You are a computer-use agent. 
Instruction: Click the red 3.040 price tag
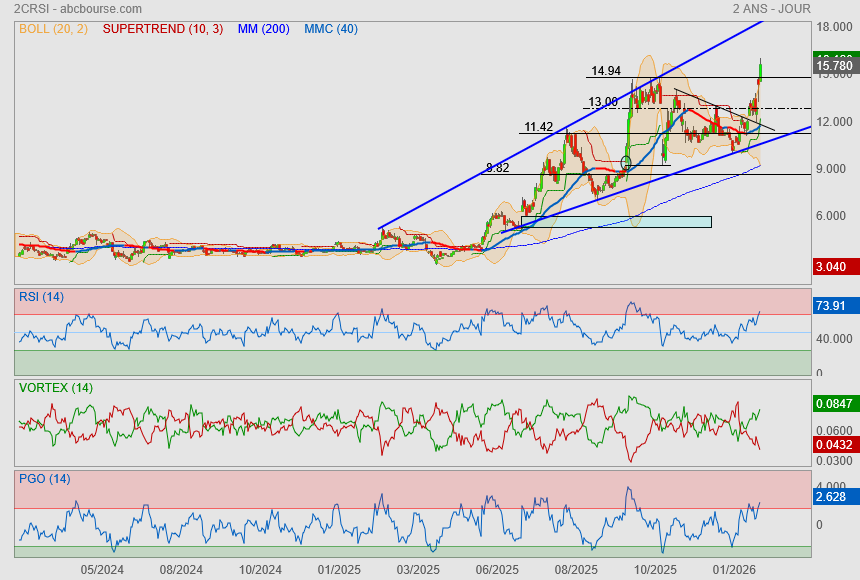pyautogui.click(x=834, y=267)
